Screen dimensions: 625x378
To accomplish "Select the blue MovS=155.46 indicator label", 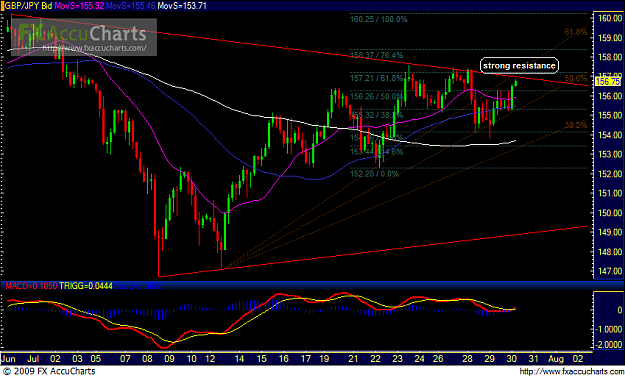I will [131, 6].
